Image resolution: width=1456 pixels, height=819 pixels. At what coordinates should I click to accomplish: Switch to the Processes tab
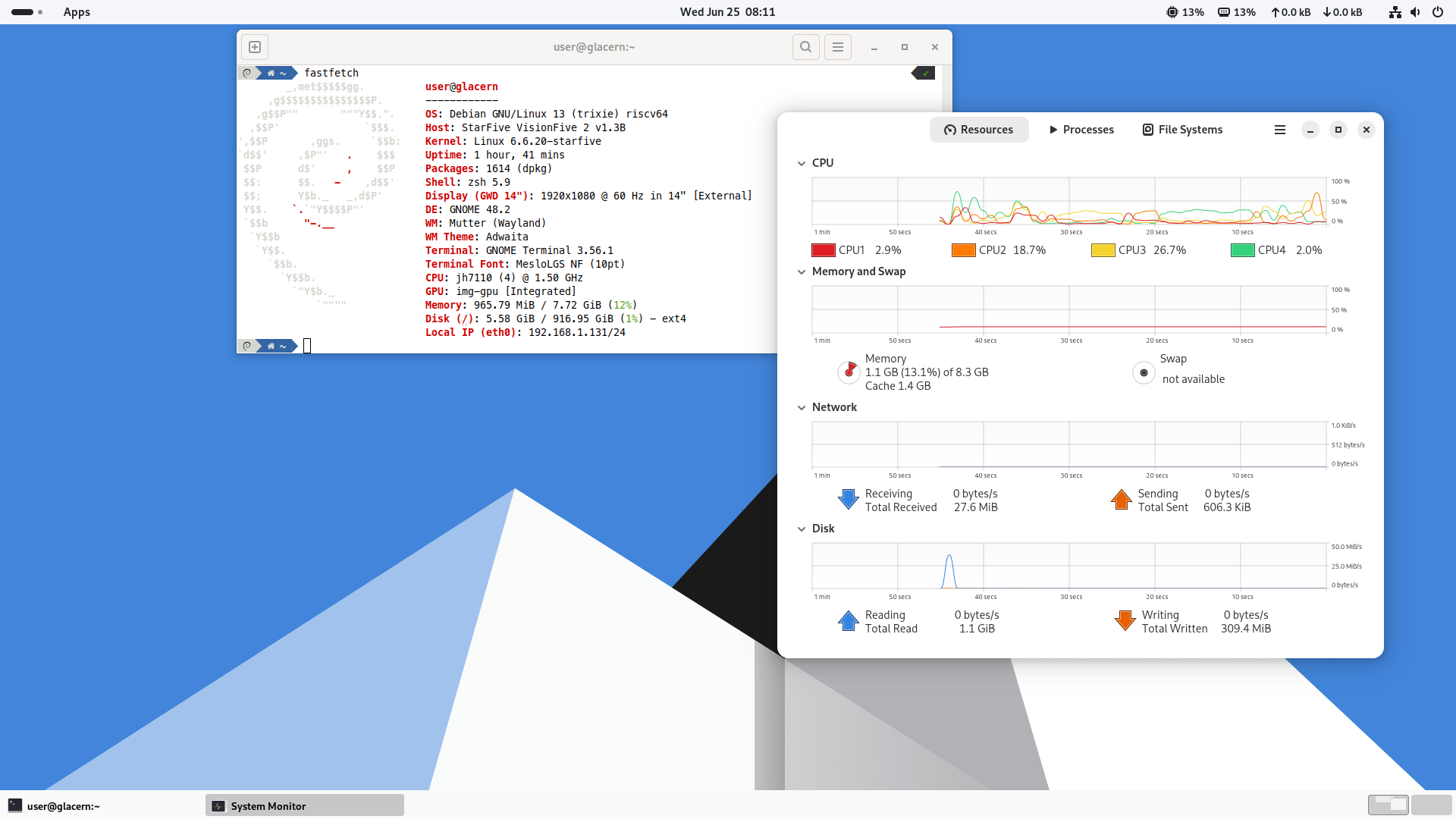[1081, 130]
